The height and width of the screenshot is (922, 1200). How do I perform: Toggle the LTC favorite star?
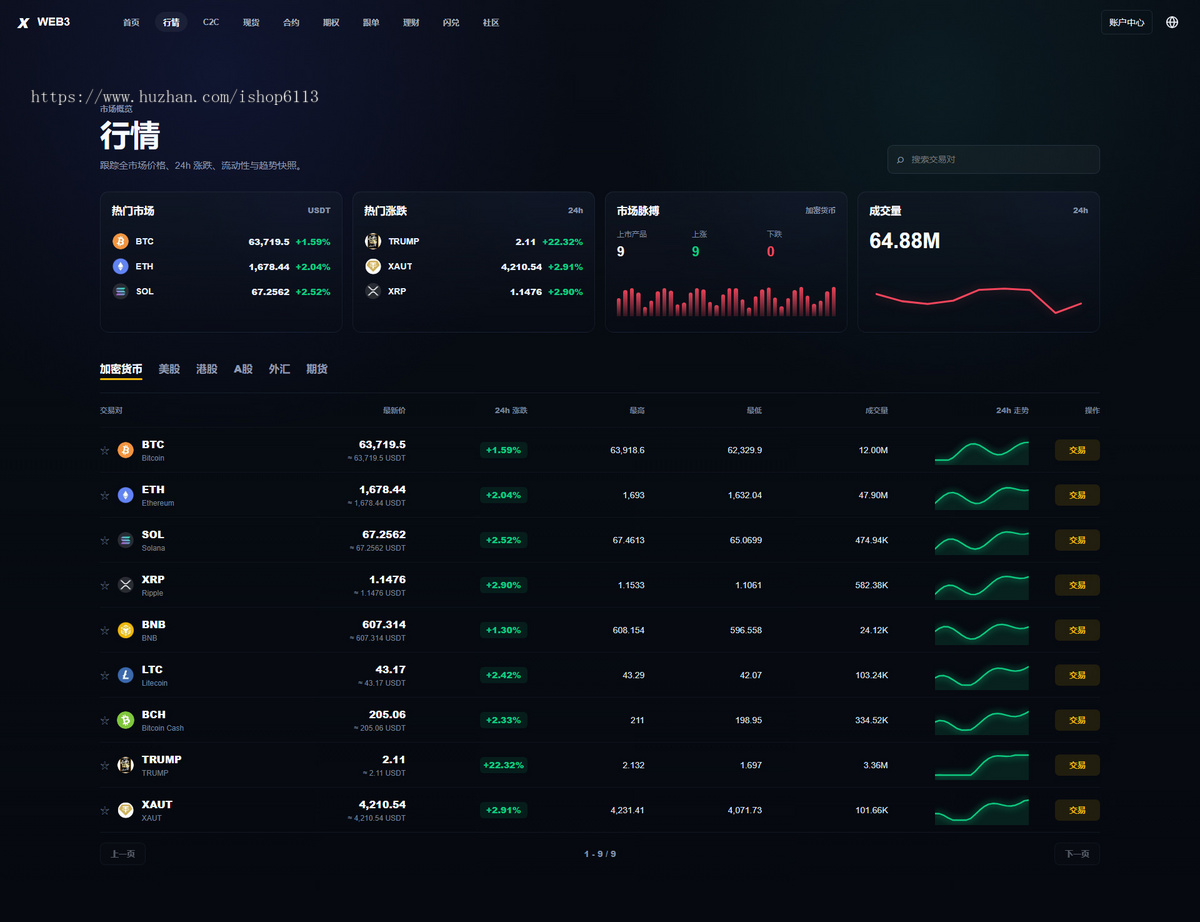pos(104,675)
